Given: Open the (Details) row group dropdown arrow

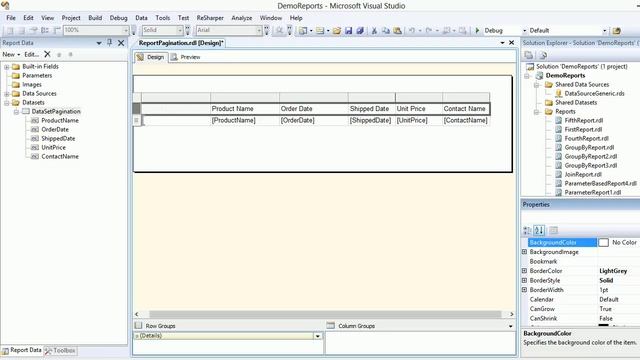Looking at the screenshot, I should pos(318,336).
